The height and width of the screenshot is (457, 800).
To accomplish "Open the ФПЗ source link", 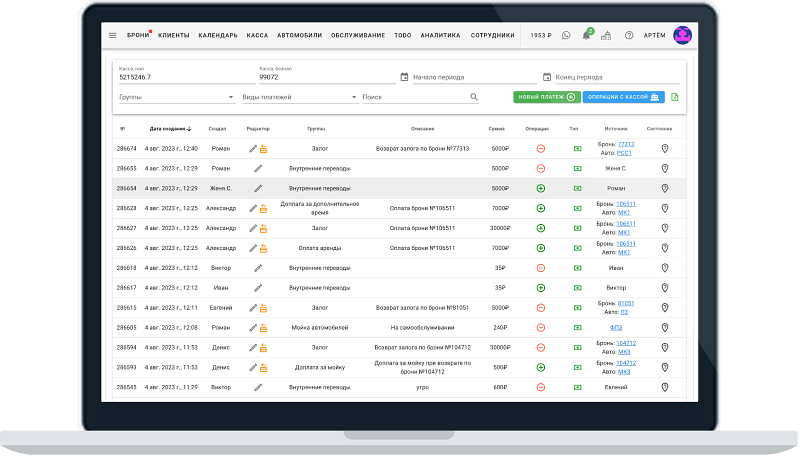I will point(616,327).
